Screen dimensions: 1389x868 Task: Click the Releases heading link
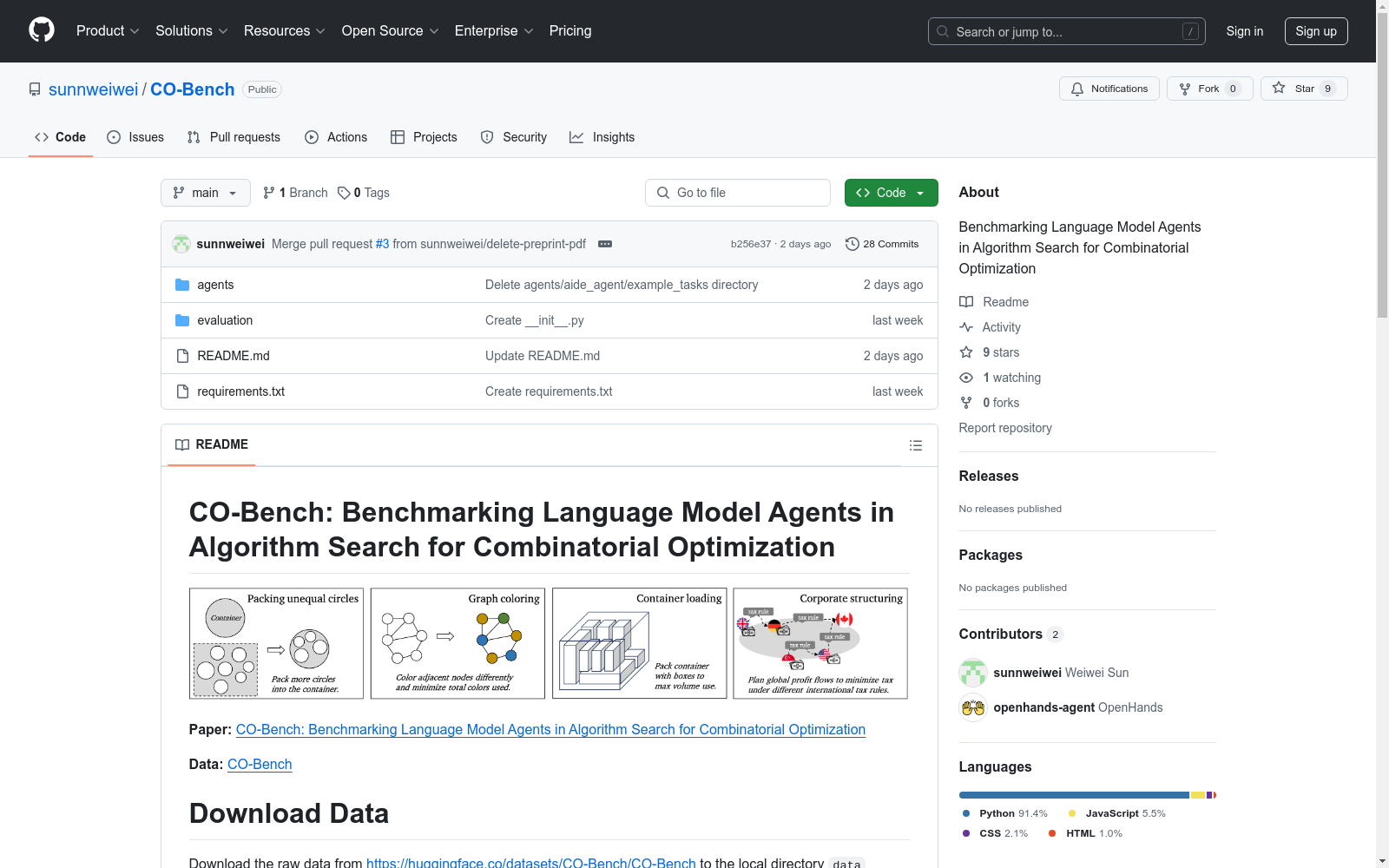tap(989, 476)
